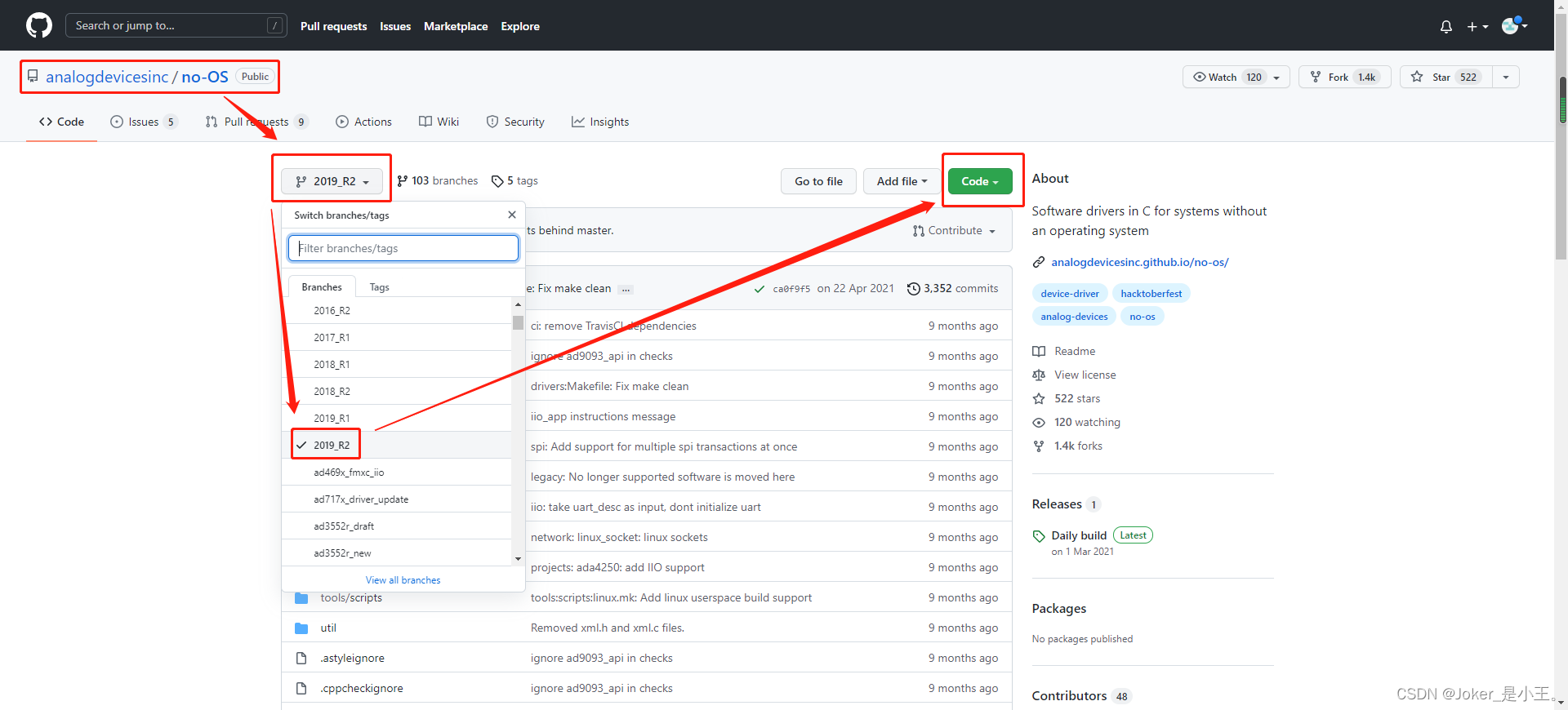1568x710 pixels.
Task: Open View all branches link
Action: 403,580
